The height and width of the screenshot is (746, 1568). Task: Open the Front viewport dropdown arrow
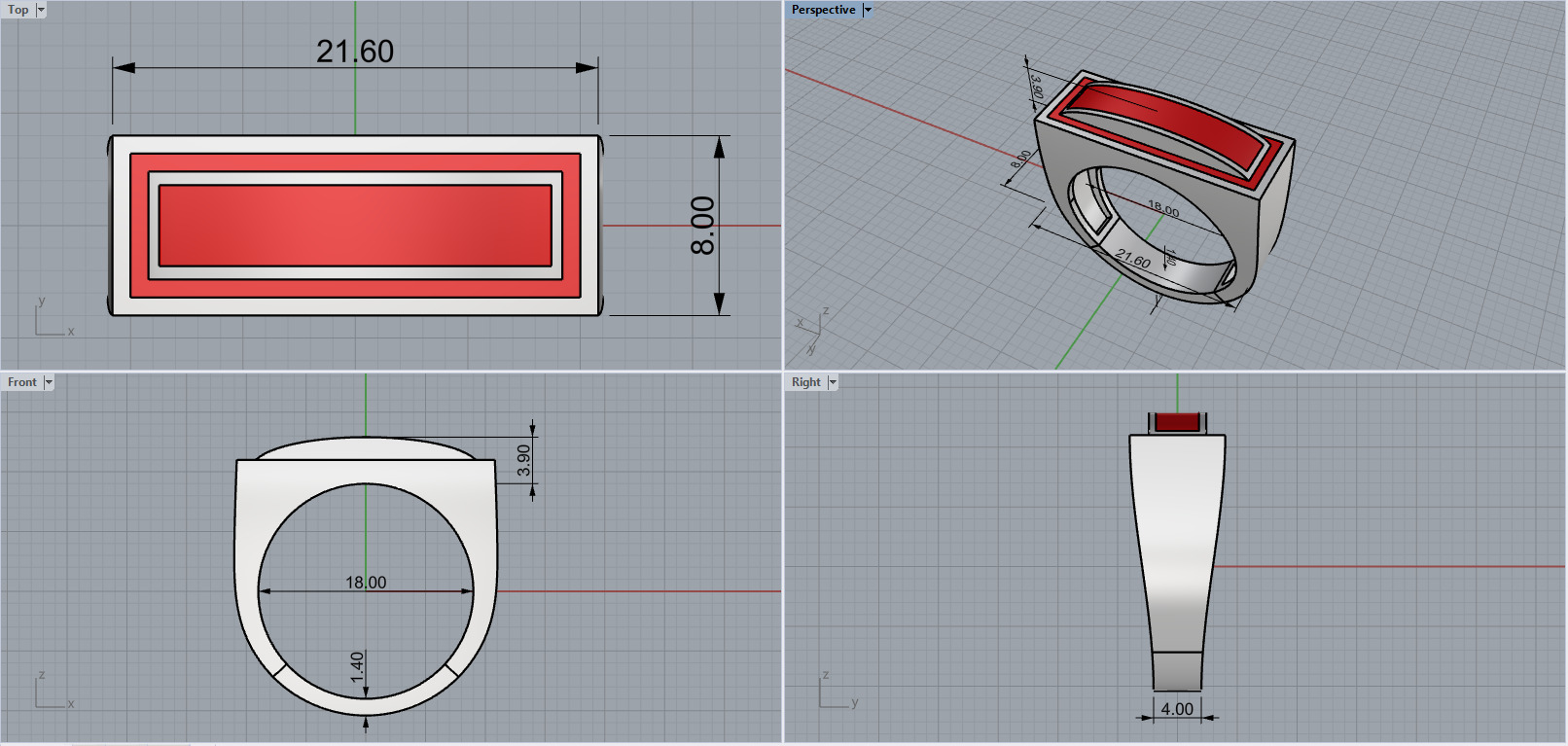pos(49,382)
